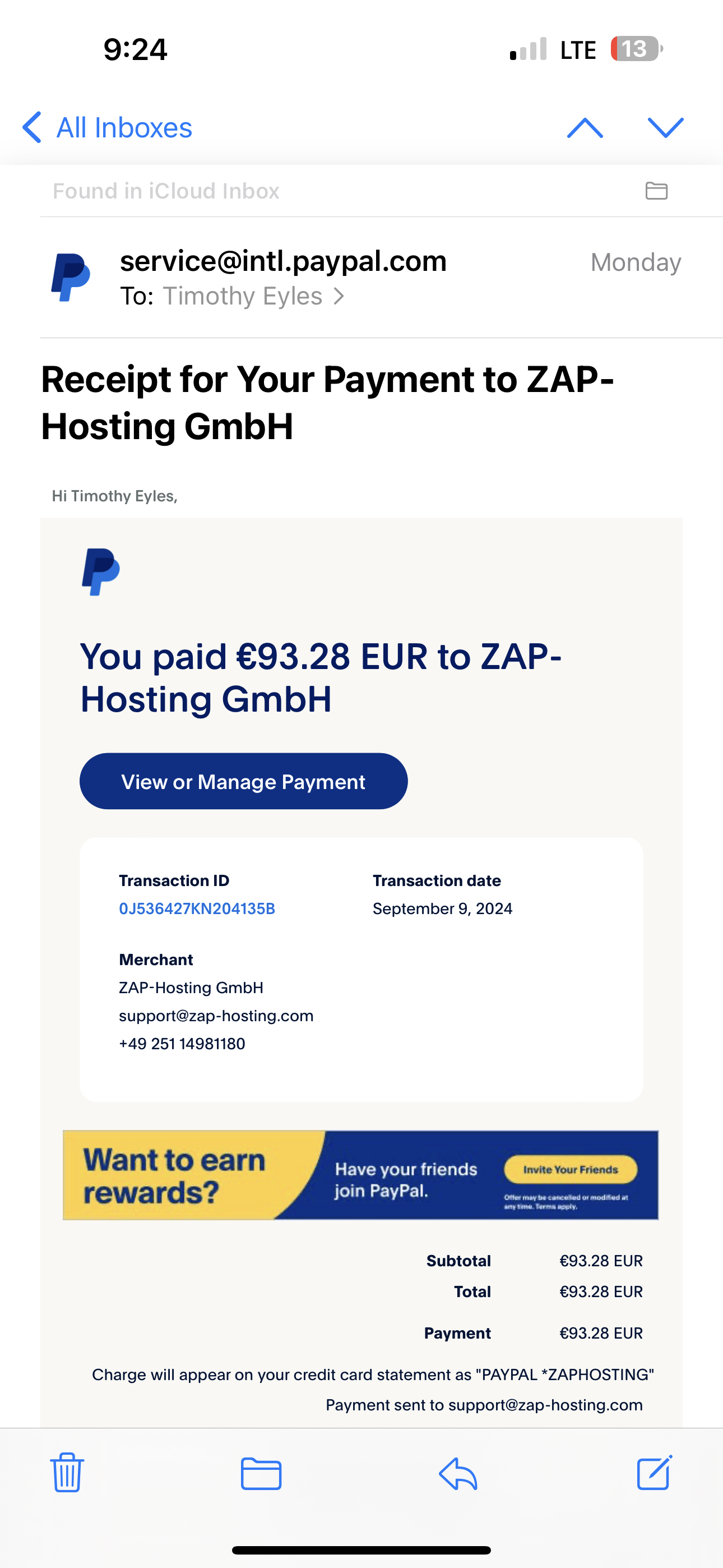This screenshot has height=1568, width=723.
Task: Tap the PayPal logo inside the receipt
Action: click(x=100, y=571)
